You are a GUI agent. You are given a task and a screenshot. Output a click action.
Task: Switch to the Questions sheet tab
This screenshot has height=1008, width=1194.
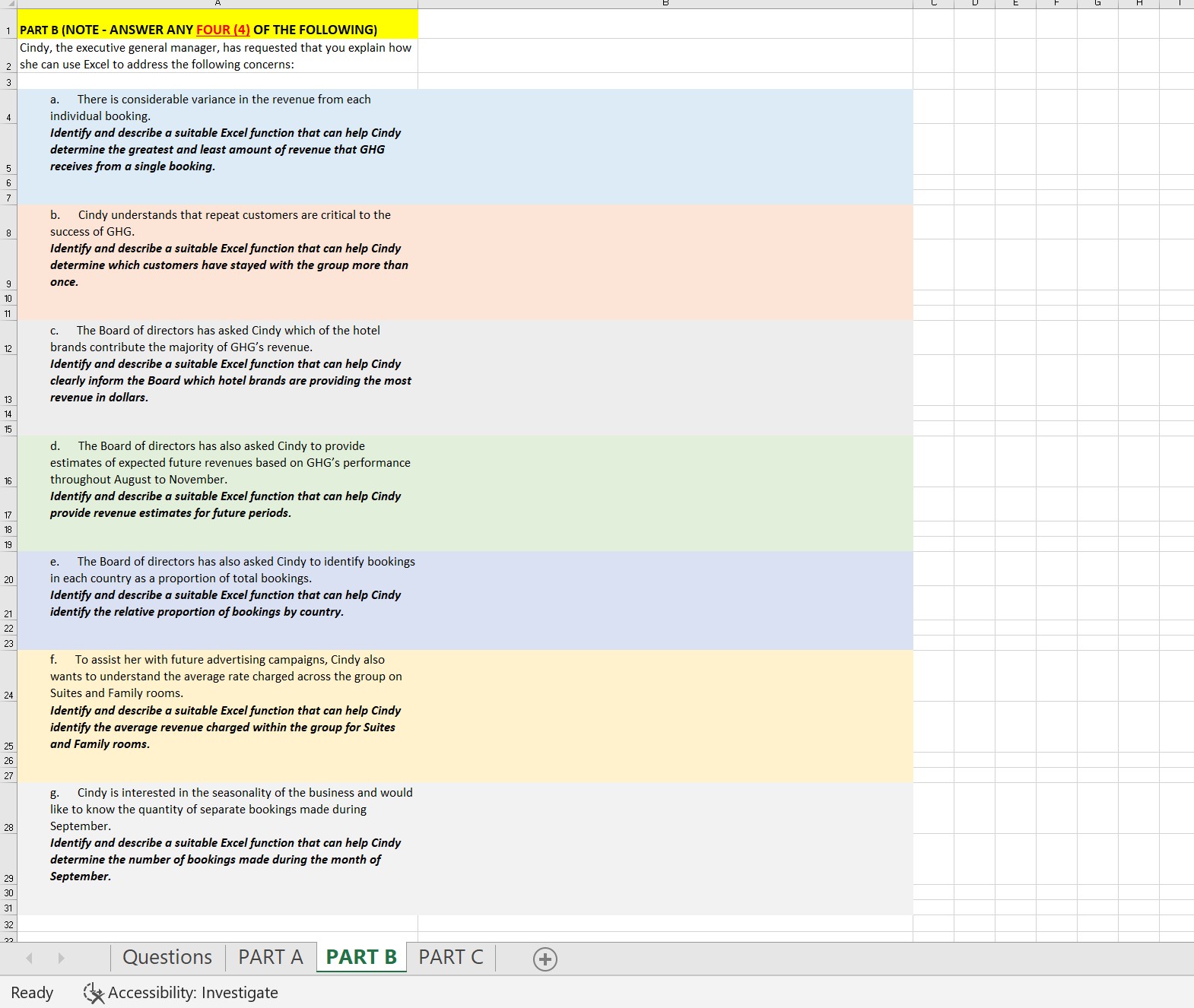point(167,957)
